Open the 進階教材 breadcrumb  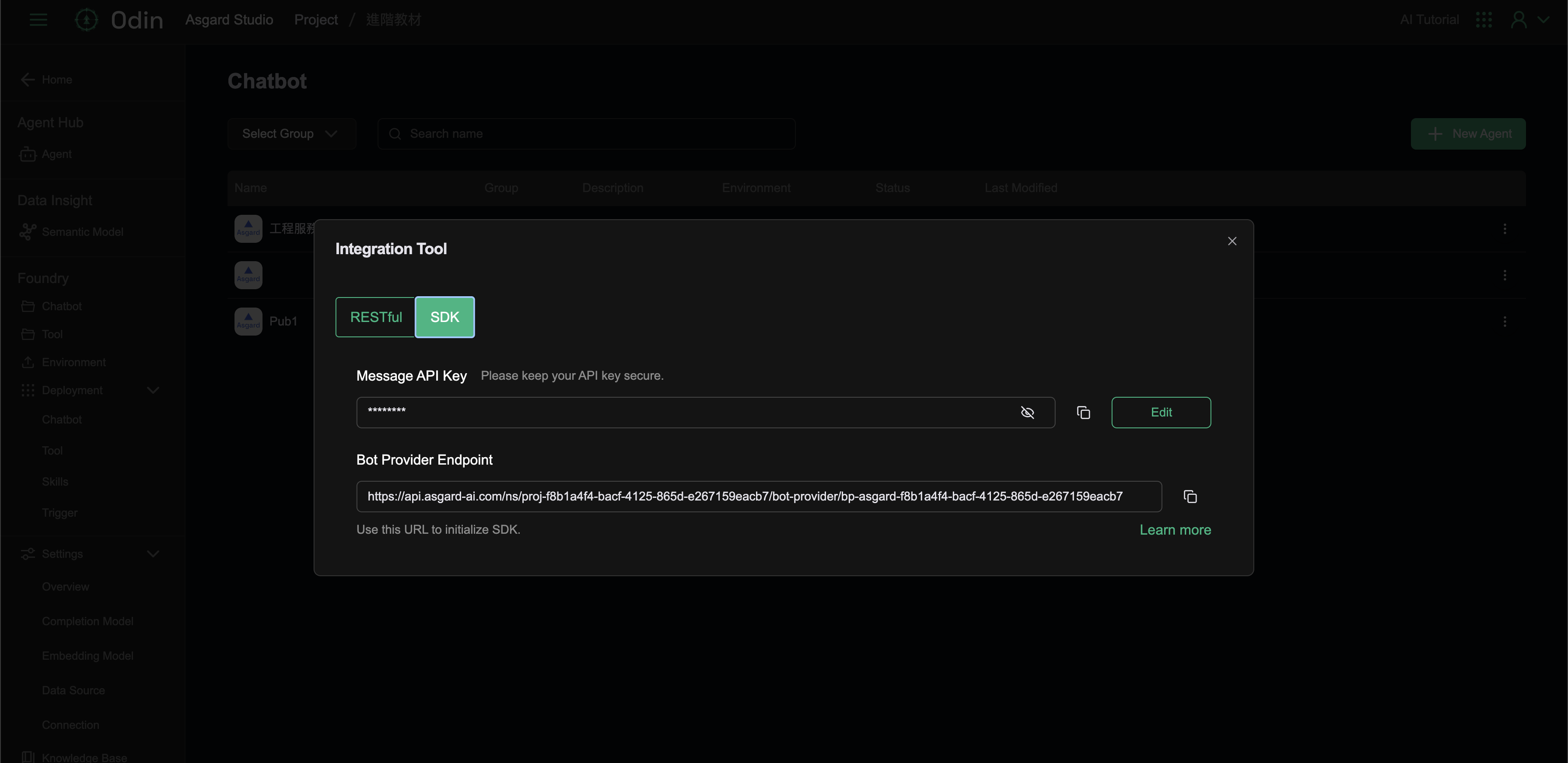click(x=393, y=20)
